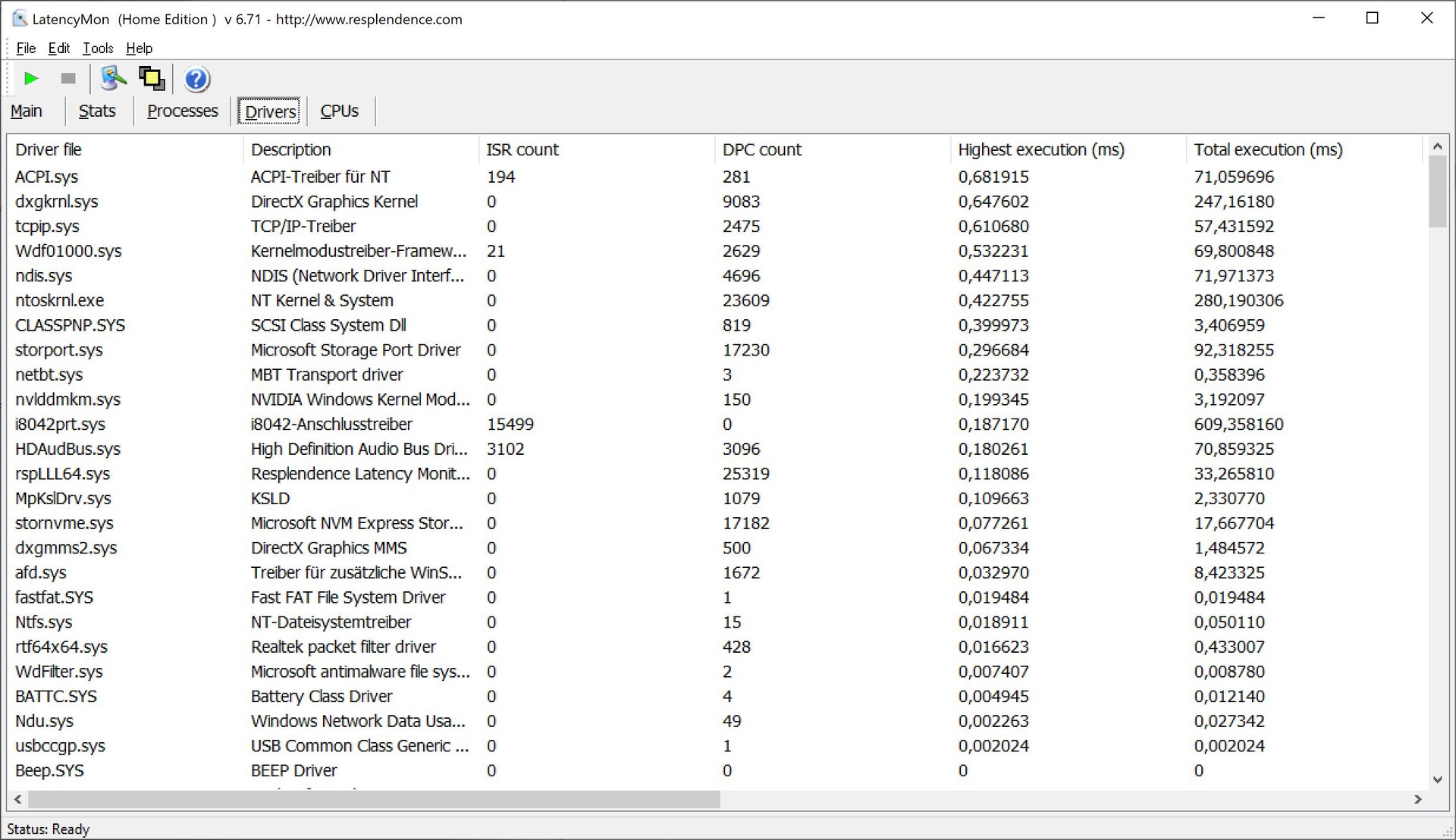Image resolution: width=1456 pixels, height=840 pixels.
Task: Sort by the Highest execution (ms) header
Action: tap(1040, 150)
